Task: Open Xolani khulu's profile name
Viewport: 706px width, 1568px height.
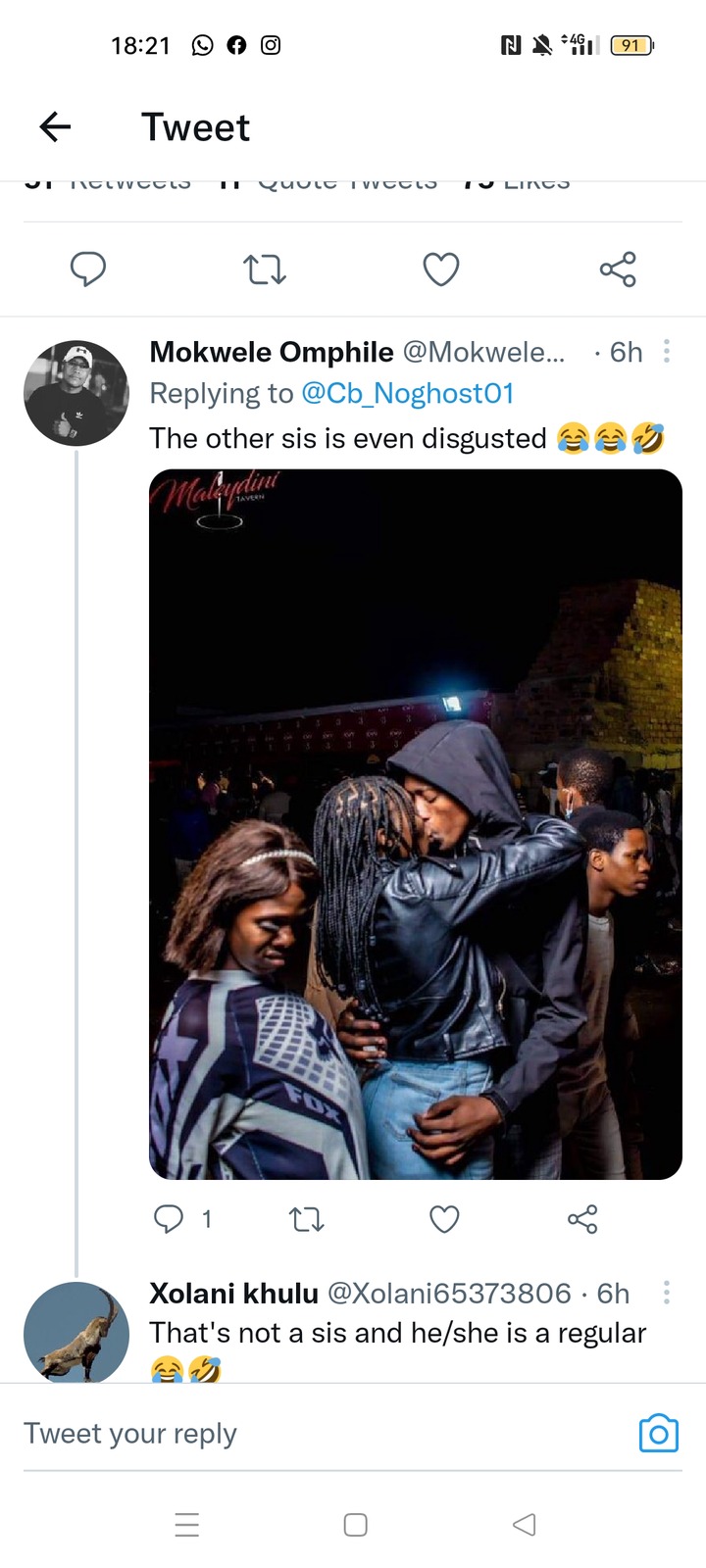Action: point(233,1294)
